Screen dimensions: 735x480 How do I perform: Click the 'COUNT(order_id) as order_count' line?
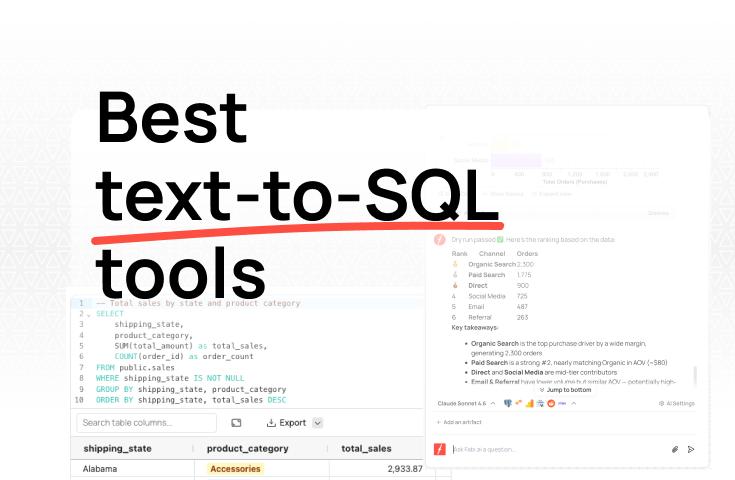coord(184,357)
